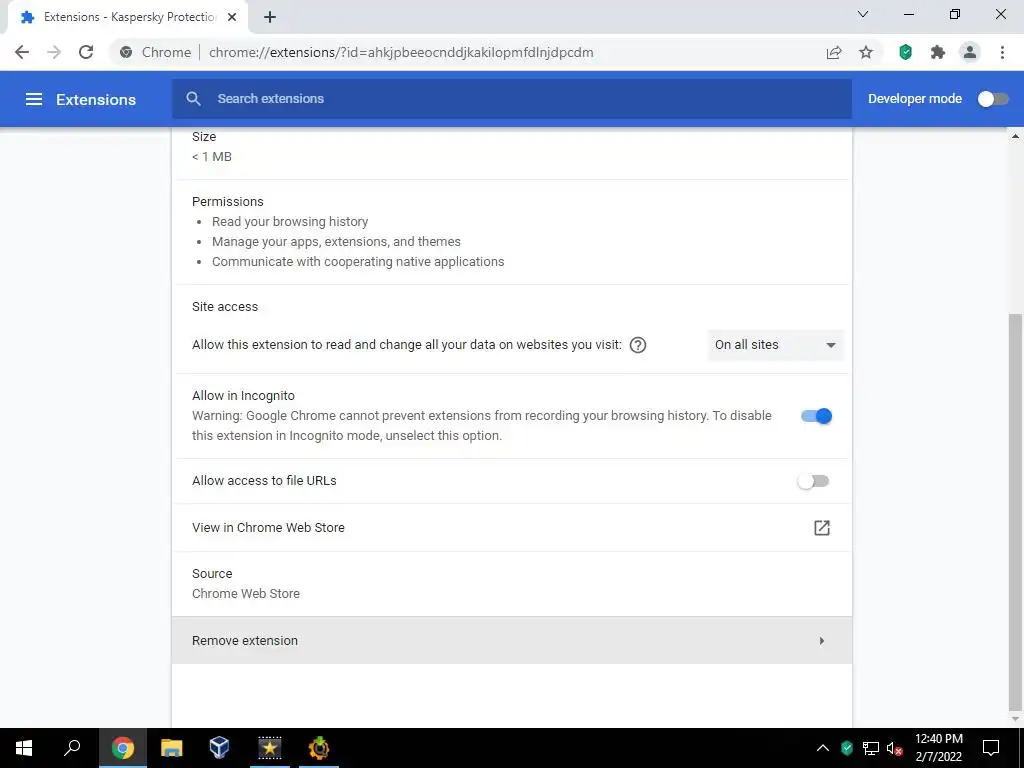Expand Remove extension arrow

822,641
